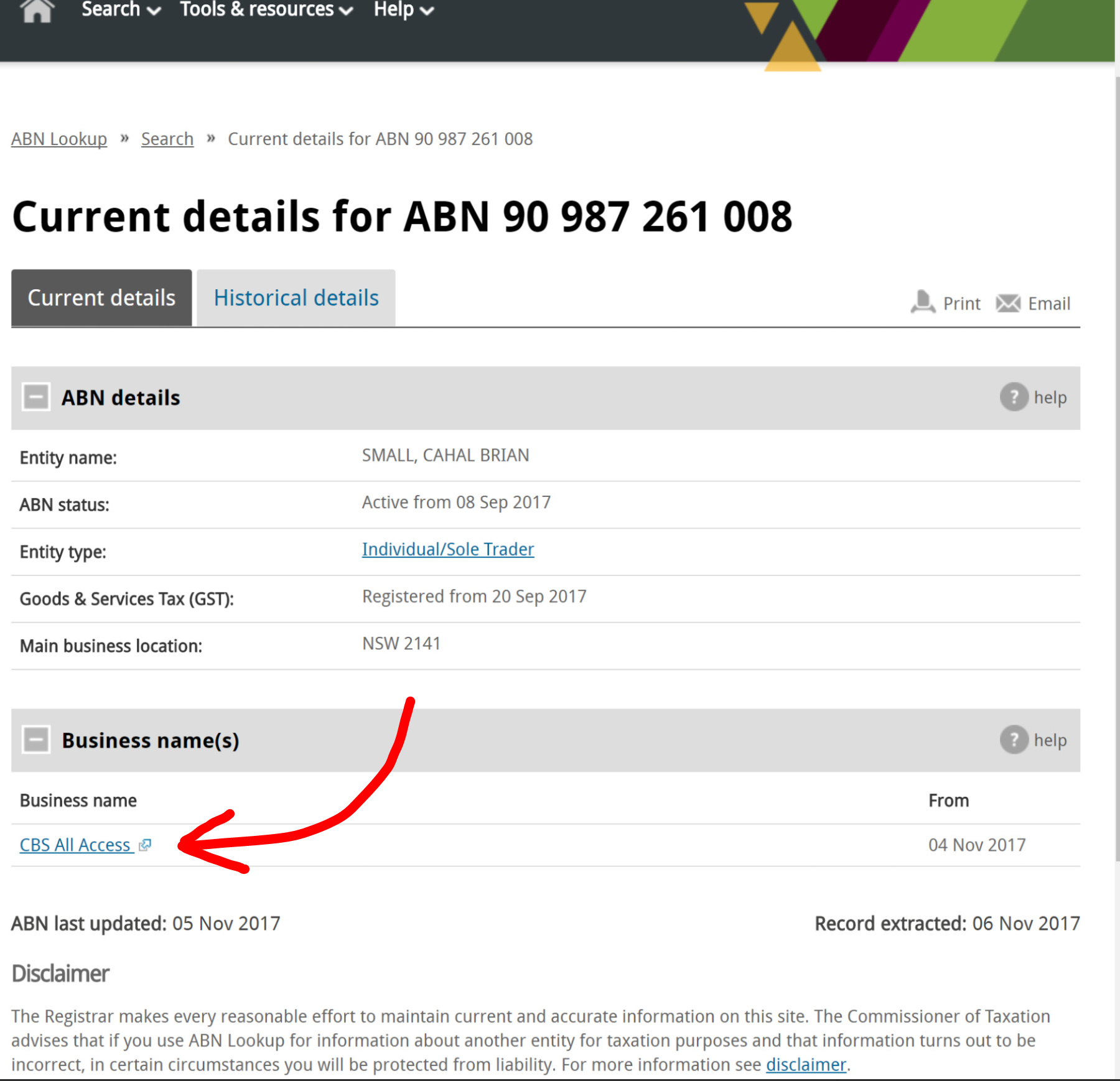Screen dimensions: 1120x1081
Task: Click the Email envelope icon
Action: [1008, 304]
